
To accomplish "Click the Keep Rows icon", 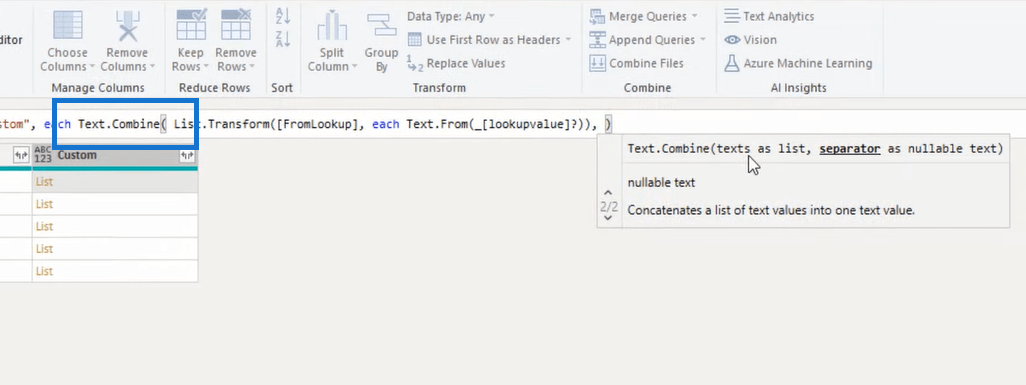I will 191,25.
